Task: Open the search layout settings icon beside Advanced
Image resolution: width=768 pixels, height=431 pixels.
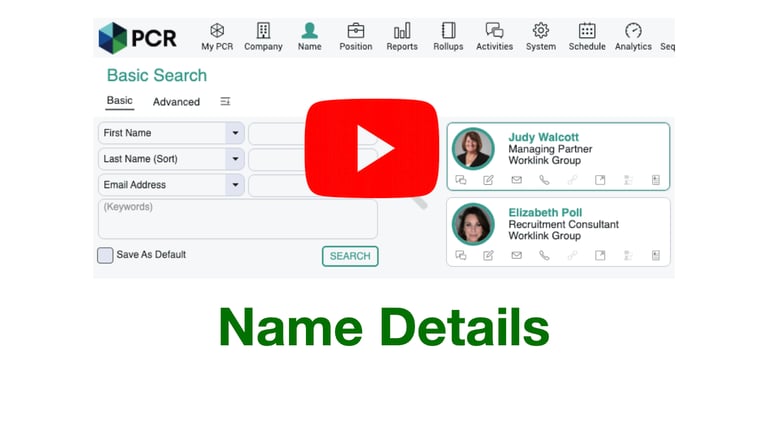Action: pyautogui.click(x=225, y=101)
